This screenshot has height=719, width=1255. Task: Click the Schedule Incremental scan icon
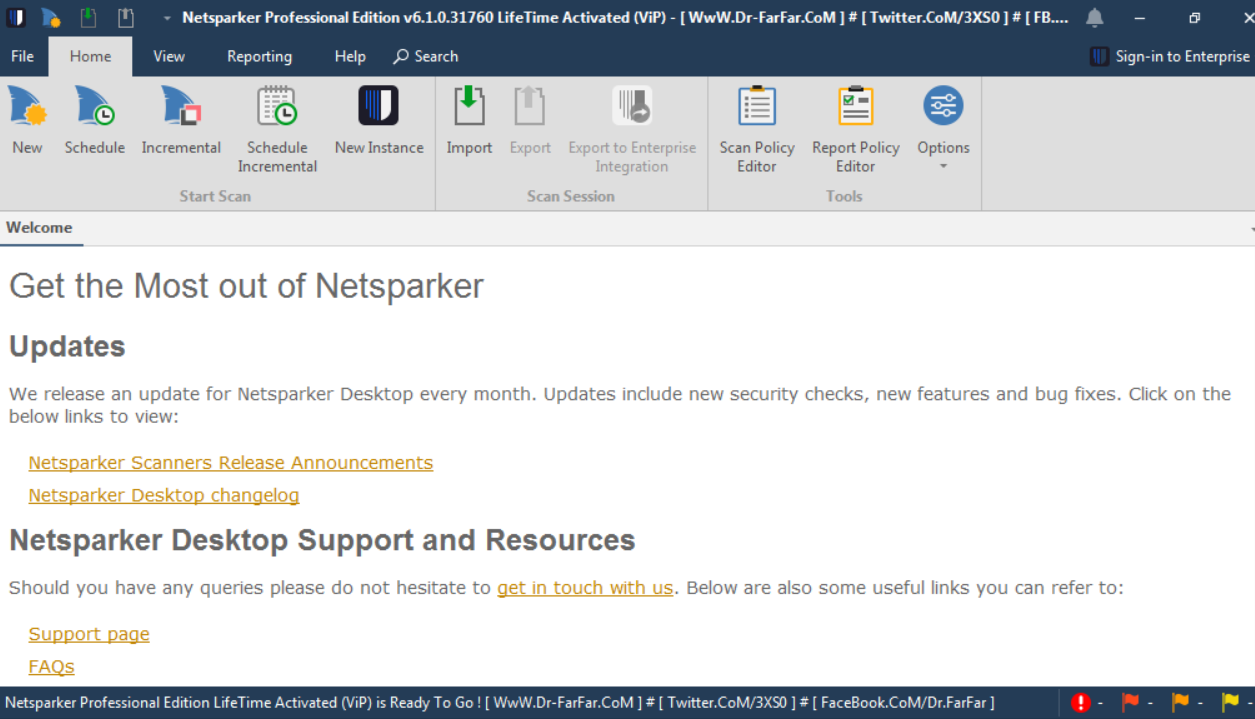pyautogui.click(x=277, y=128)
